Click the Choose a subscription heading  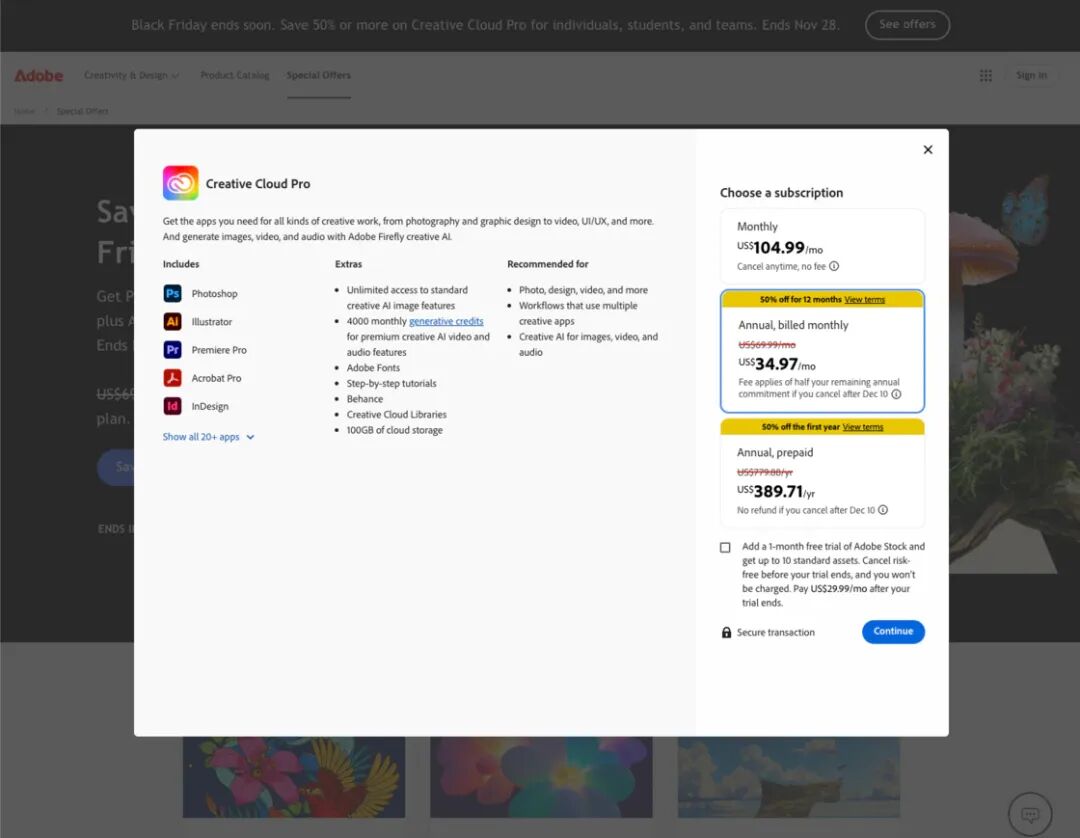(781, 193)
